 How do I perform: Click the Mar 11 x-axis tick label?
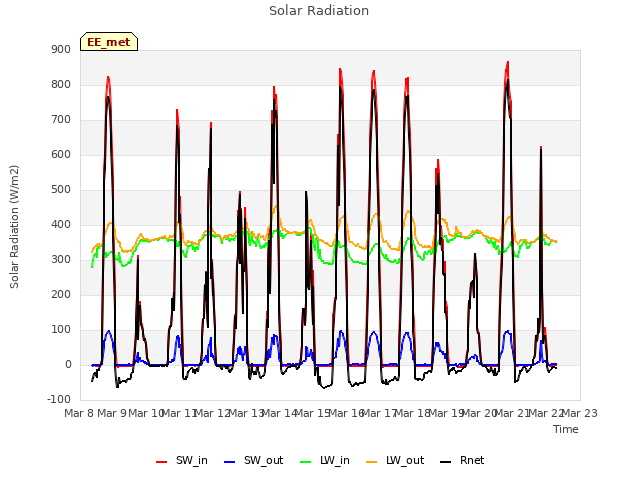pyautogui.click(x=180, y=413)
